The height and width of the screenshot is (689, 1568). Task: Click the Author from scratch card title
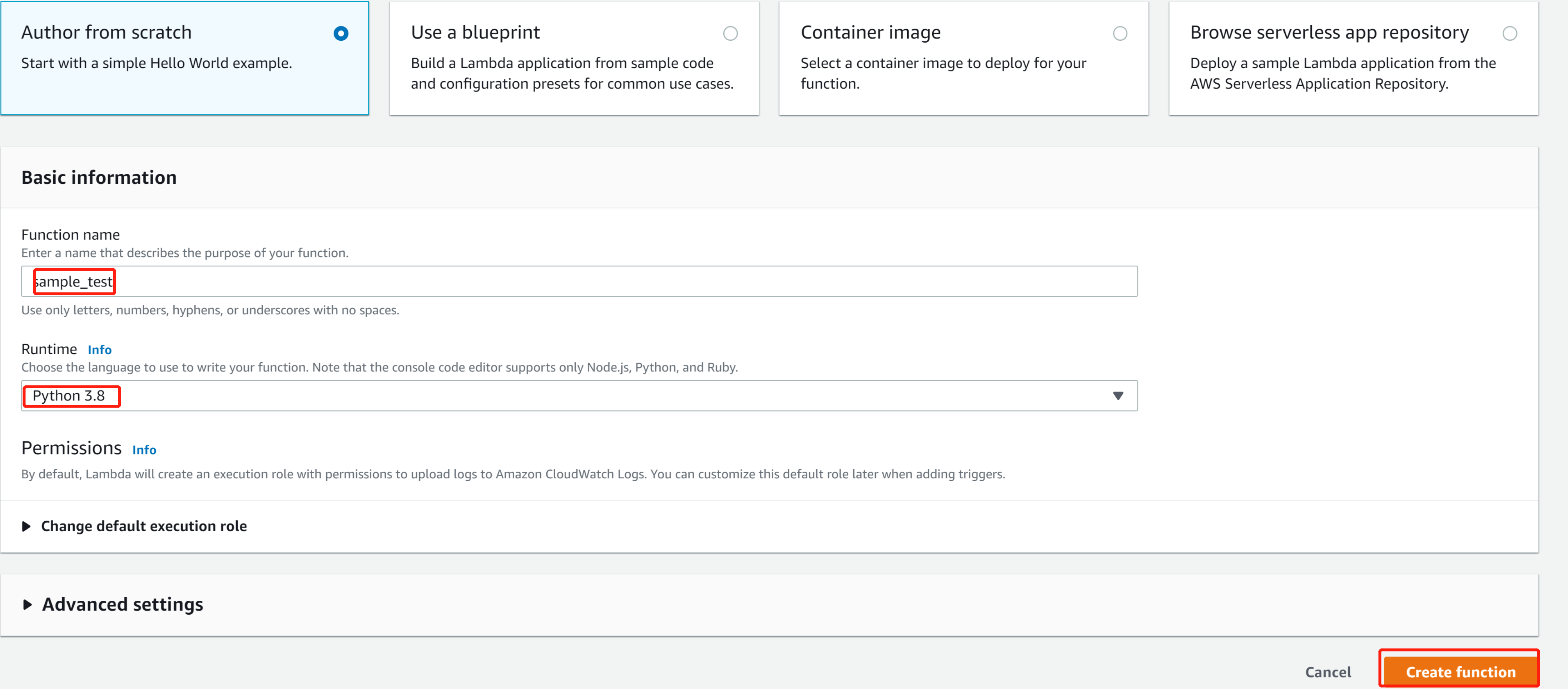click(x=106, y=32)
